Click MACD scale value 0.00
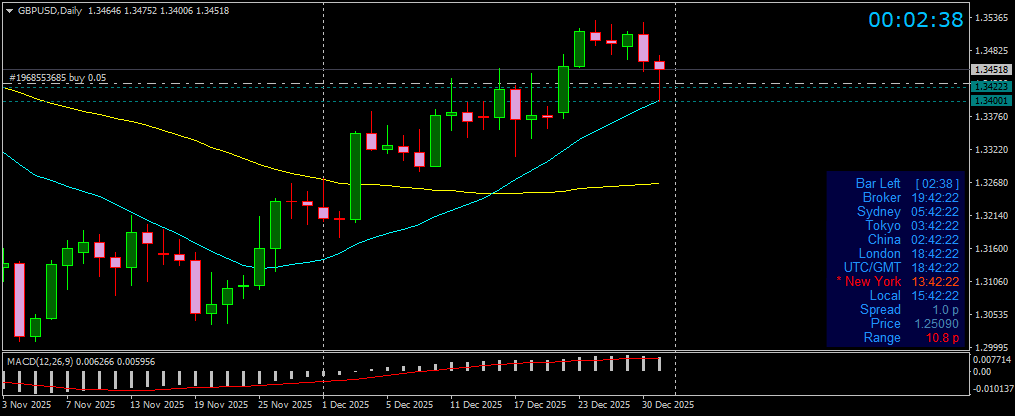The width and height of the screenshot is (1015, 416). 983,371
